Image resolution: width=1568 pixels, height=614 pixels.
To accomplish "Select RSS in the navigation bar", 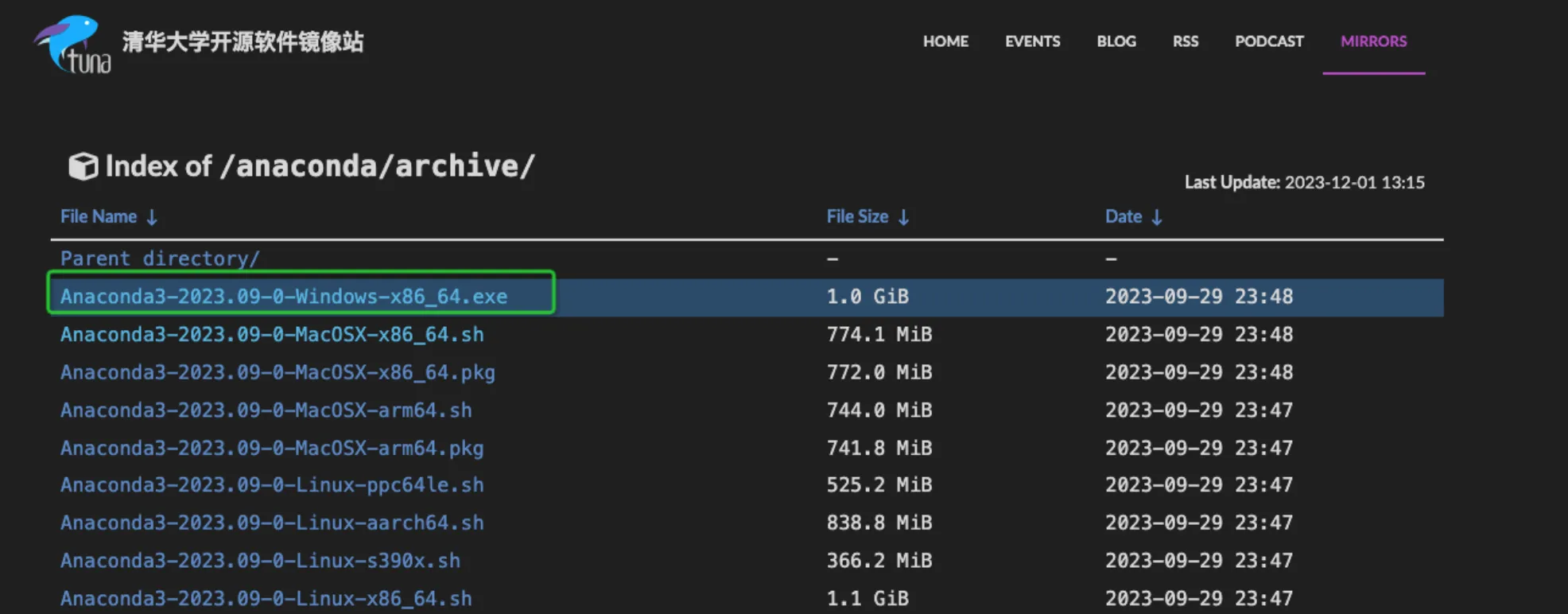I will tap(1185, 41).
